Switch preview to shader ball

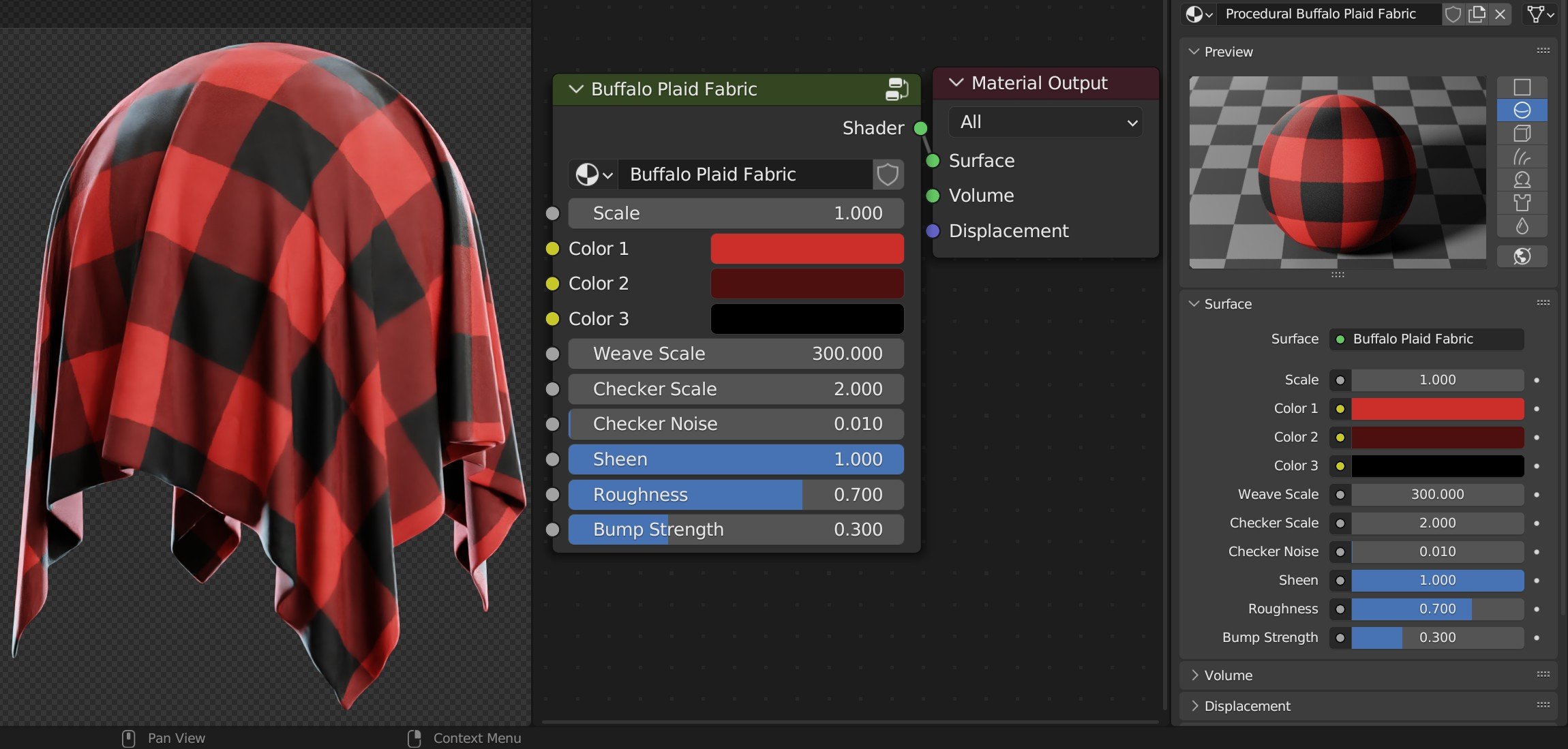click(x=1522, y=180)
